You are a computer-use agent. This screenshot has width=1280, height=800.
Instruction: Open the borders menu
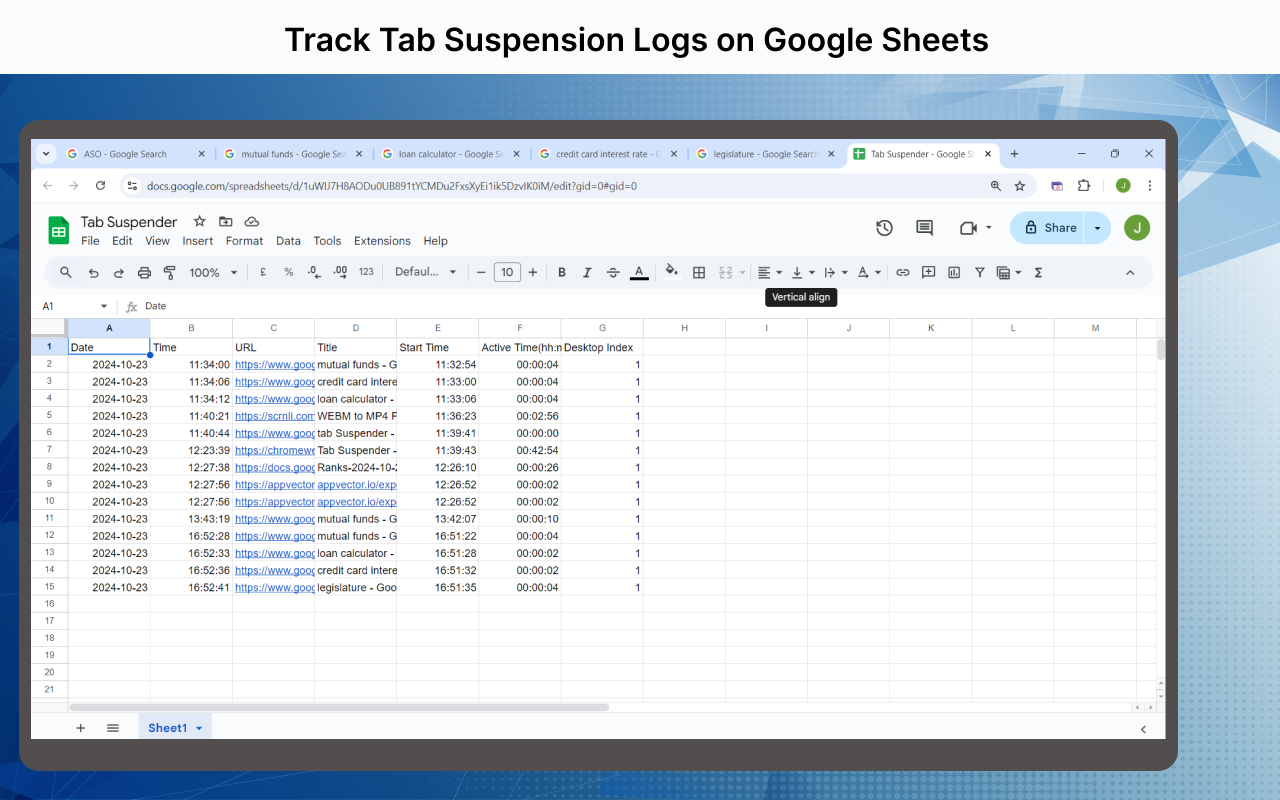(x=699, y=272)
